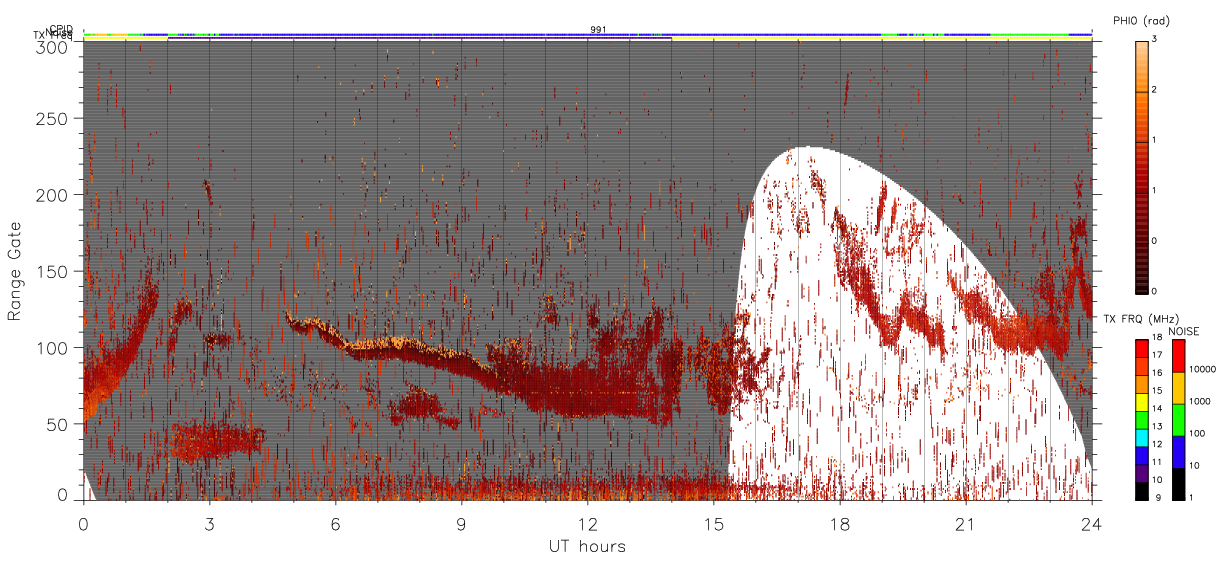Click the 300 tick on Range Gate axis
The height and width of the screenshot is (567, 1228).
pos(52,46)
